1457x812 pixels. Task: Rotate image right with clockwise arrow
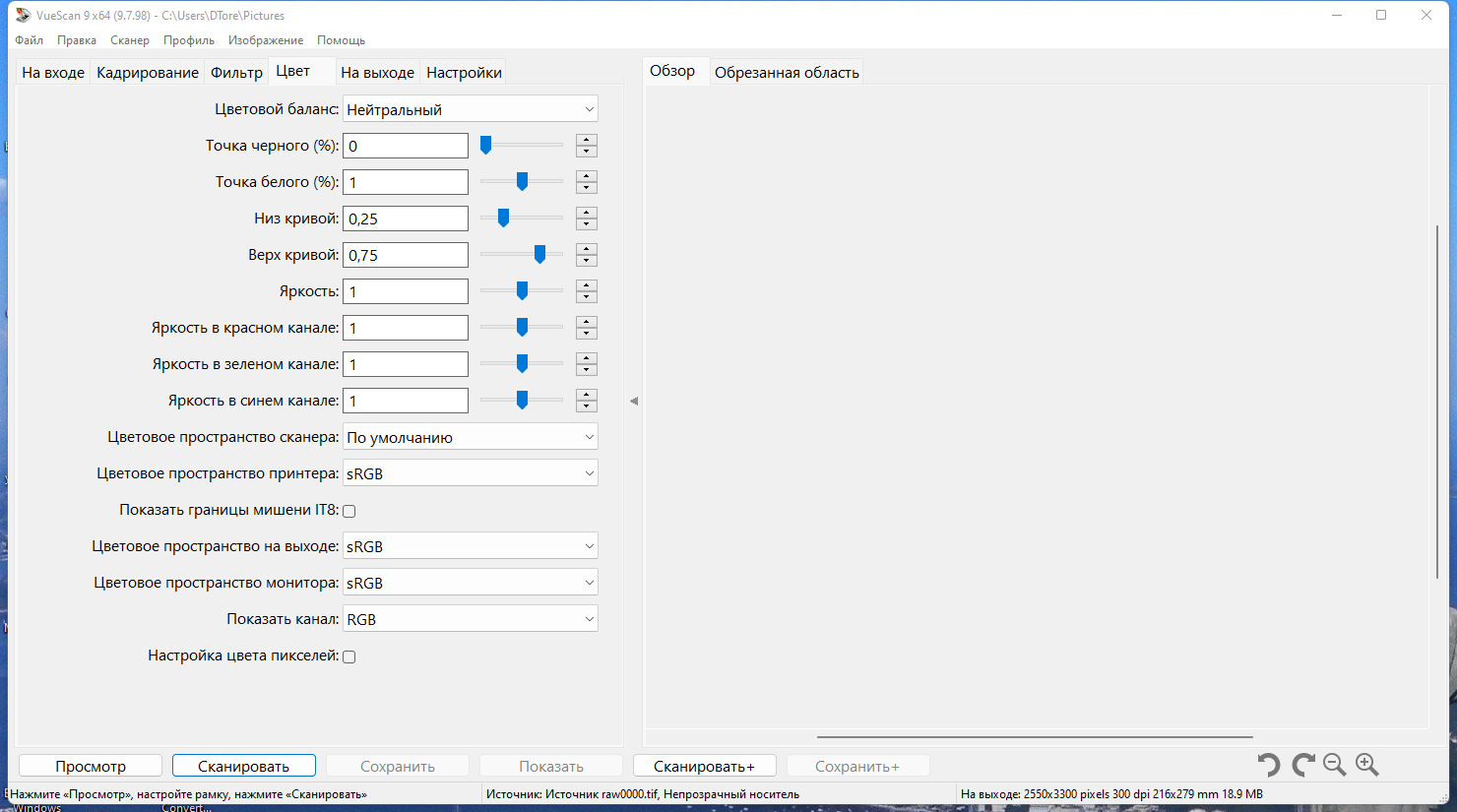pyautogui.click(x=1303, y=765)
